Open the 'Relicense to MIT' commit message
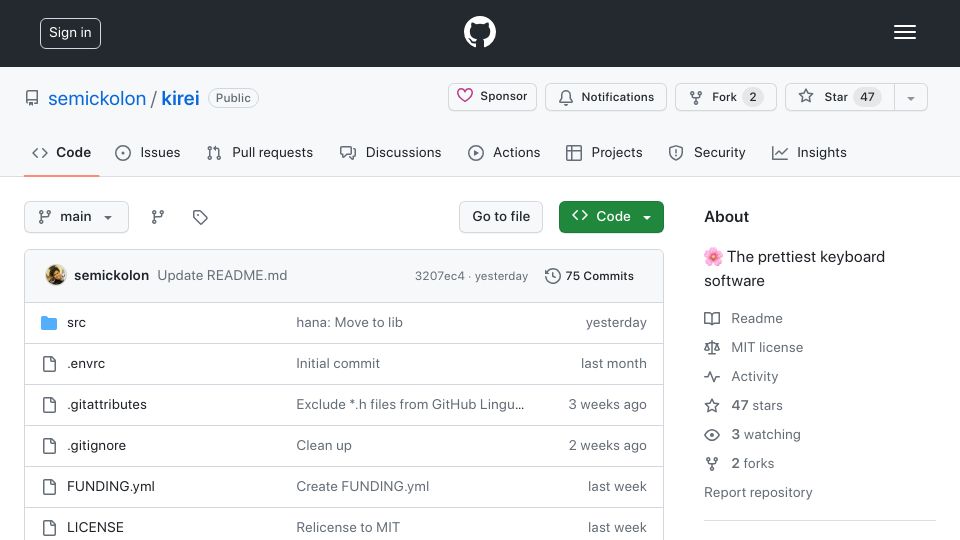The width and height of the screenshot is (960, 540). (348, 527)
